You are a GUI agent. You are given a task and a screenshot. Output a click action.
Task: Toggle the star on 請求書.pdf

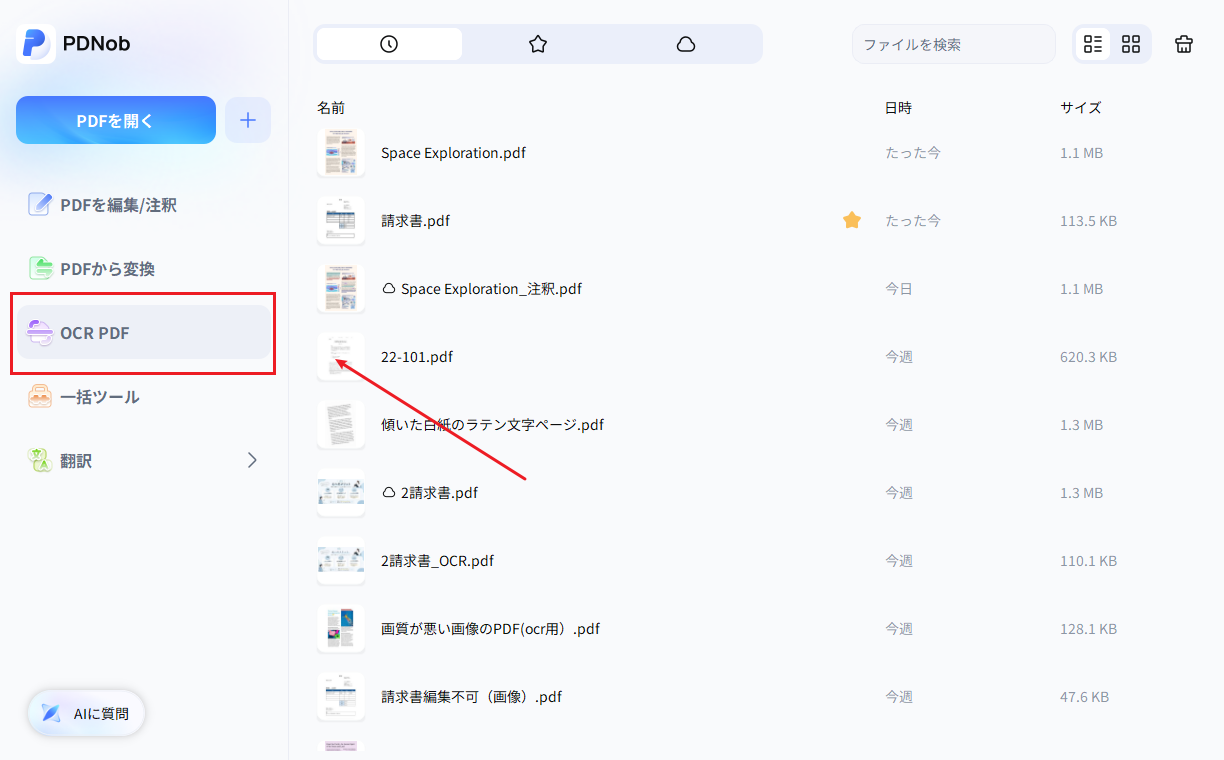coord(852,220)
